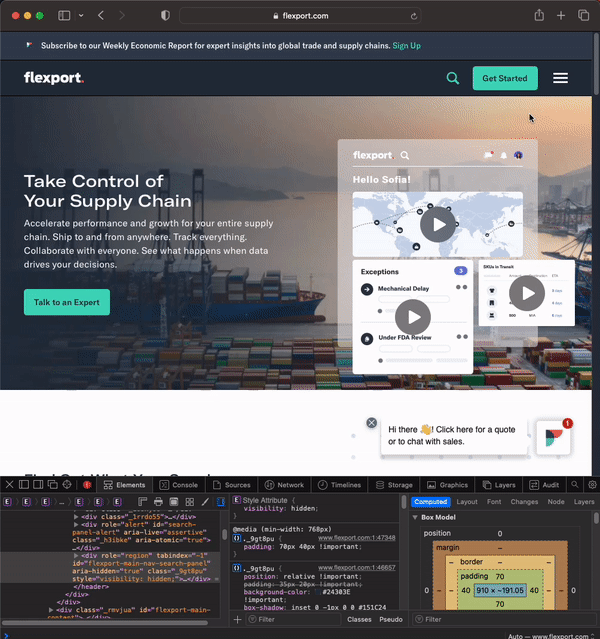
Task: Click Talk to an Expert button
Action: tap(67, 302)
